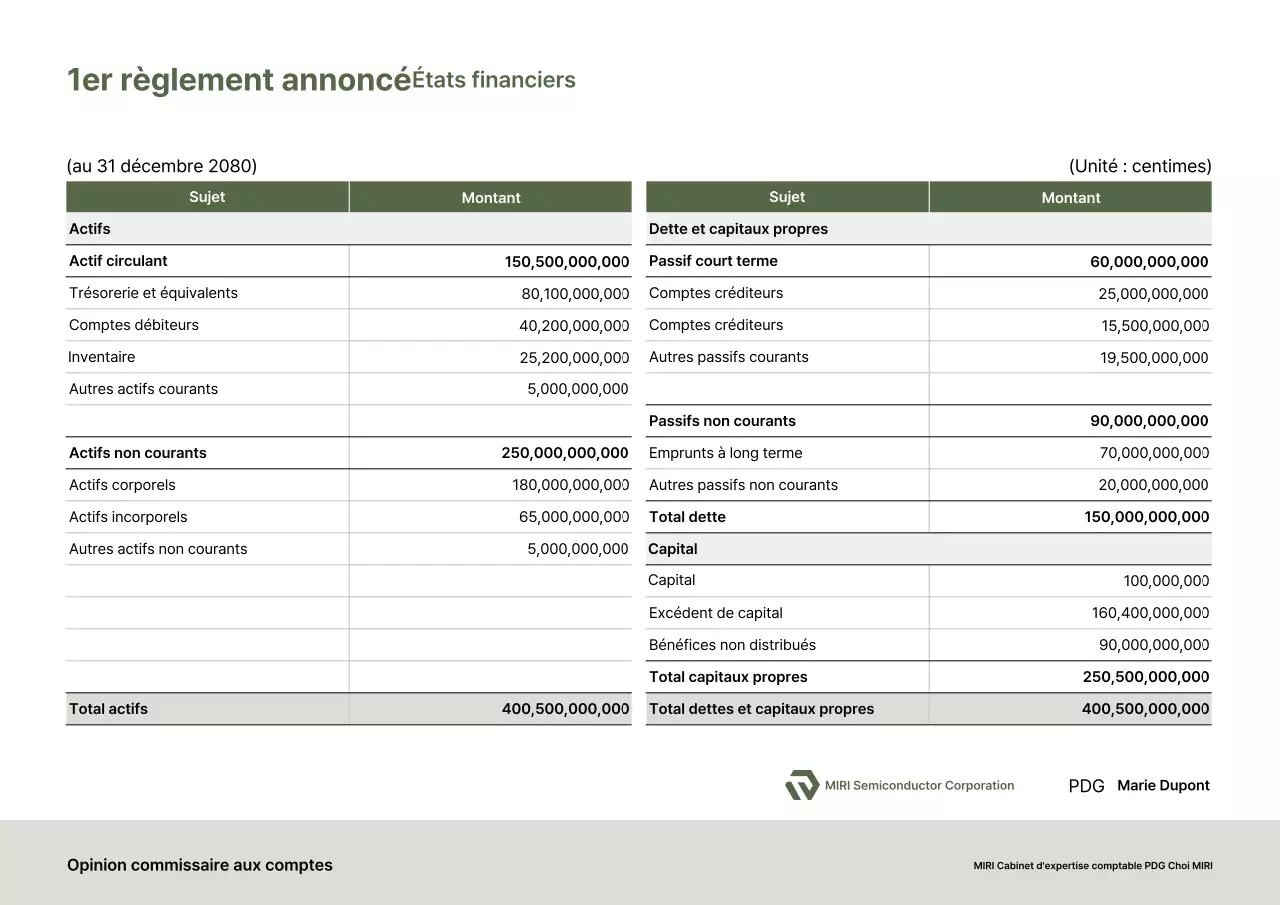This screenshot has height=905, width=1280.
Task: Click the left table's 'Montant' header
Action: click(491, 197)
